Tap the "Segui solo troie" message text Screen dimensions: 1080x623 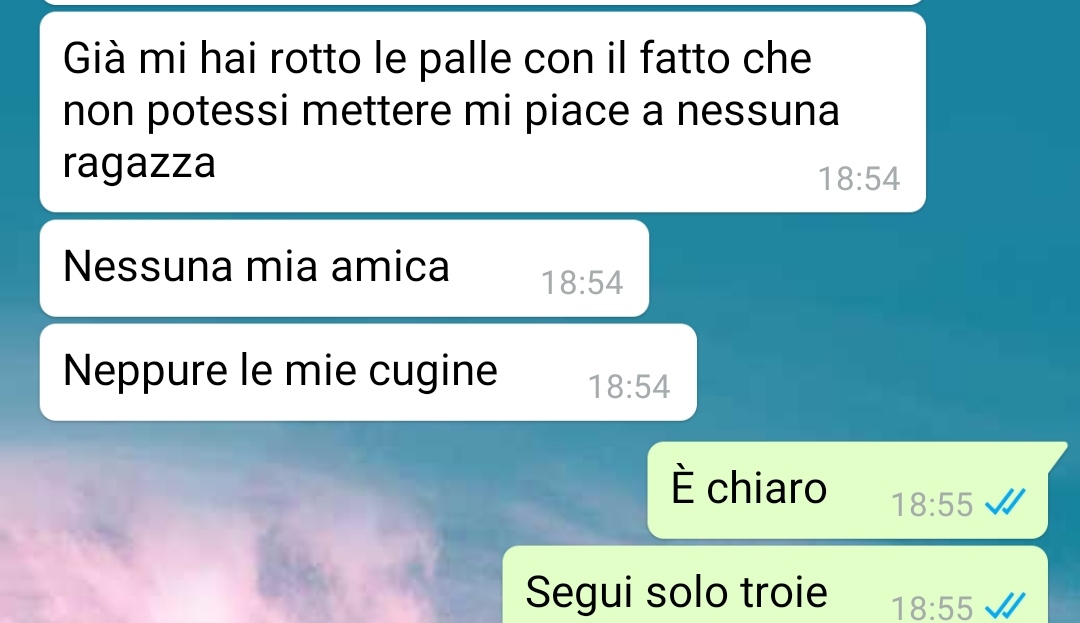[676, 592]
